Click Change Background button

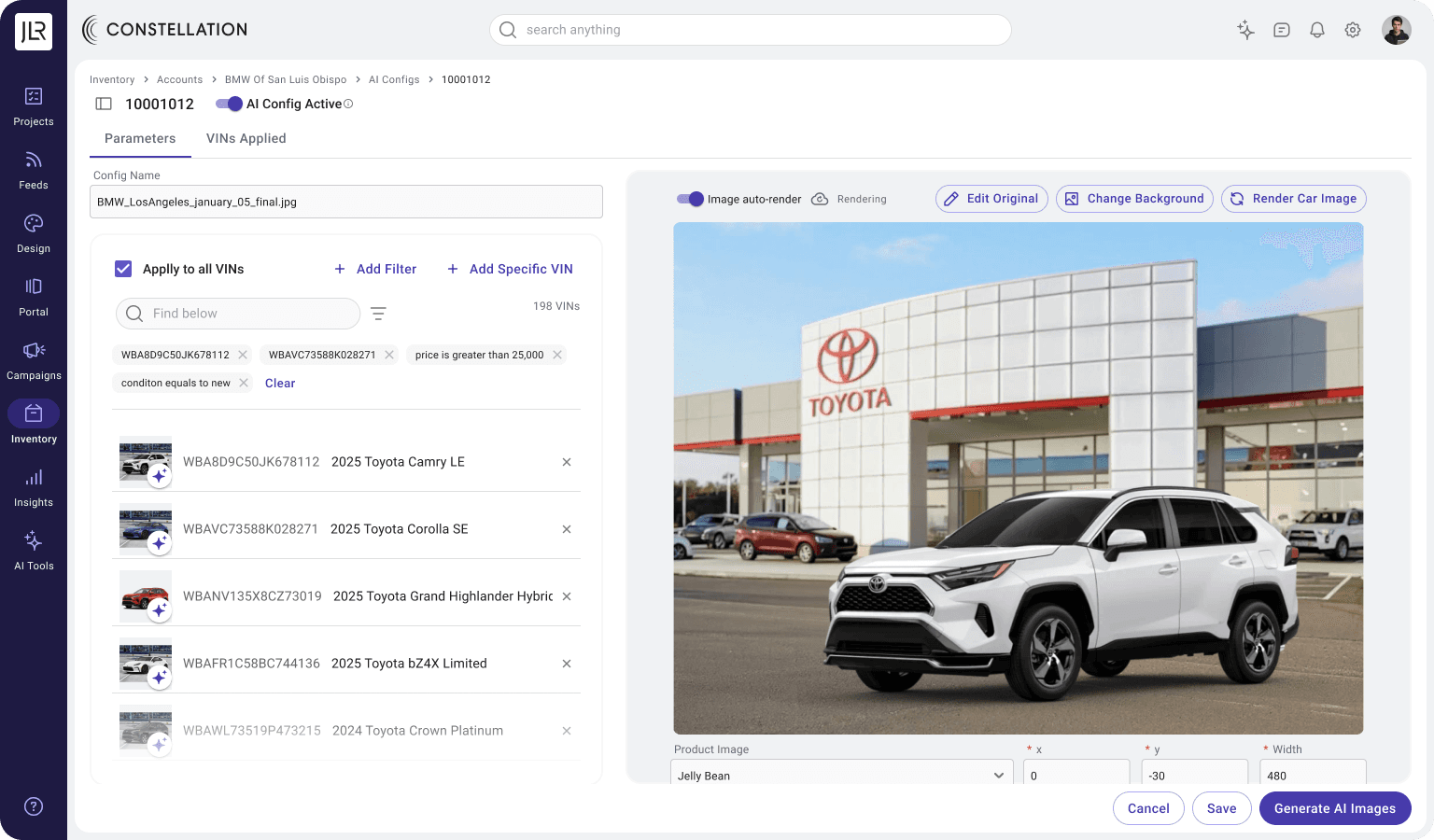[x=1134, y=199]
